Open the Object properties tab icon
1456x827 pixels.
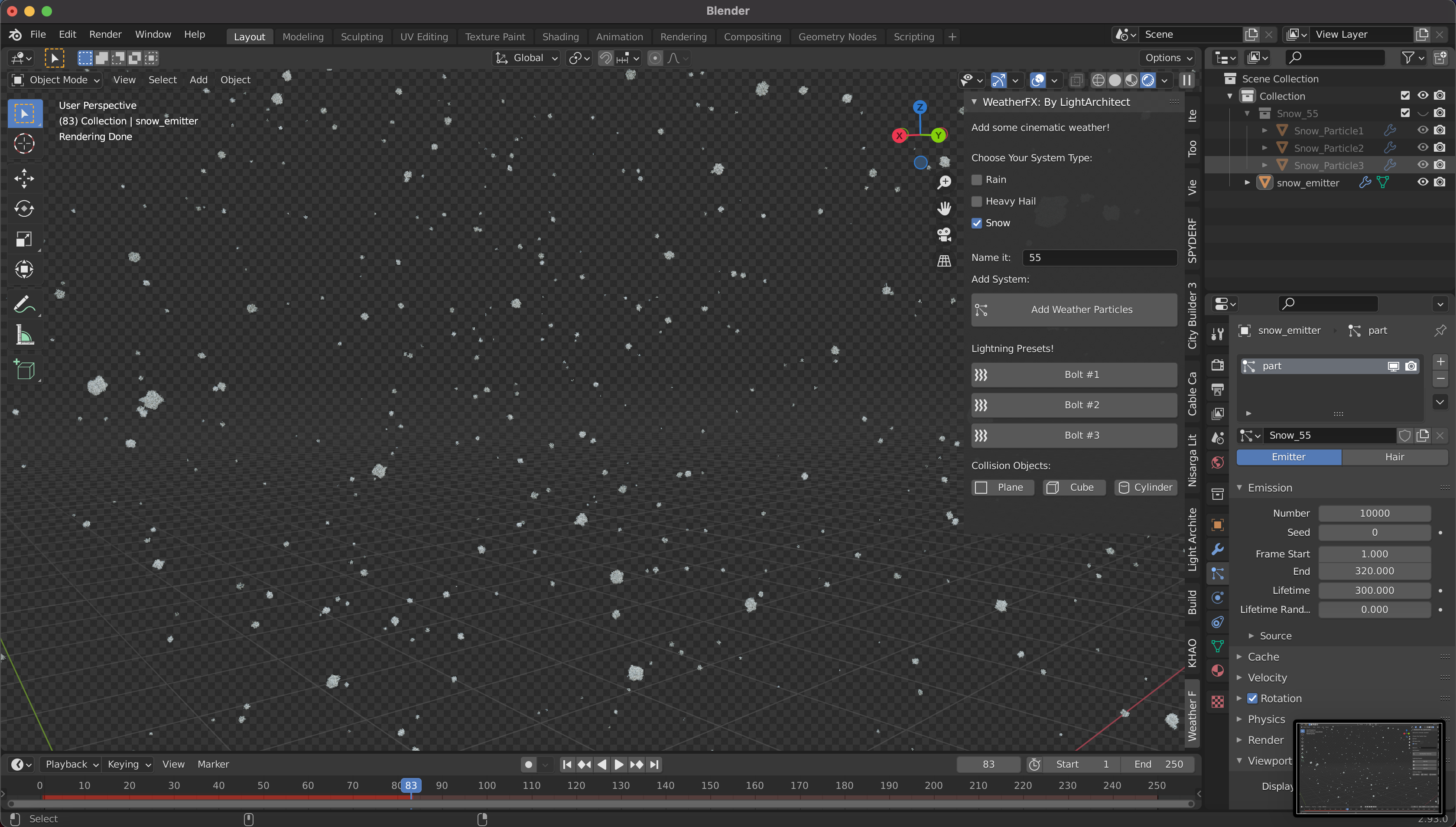click(x=1218, y=525)
